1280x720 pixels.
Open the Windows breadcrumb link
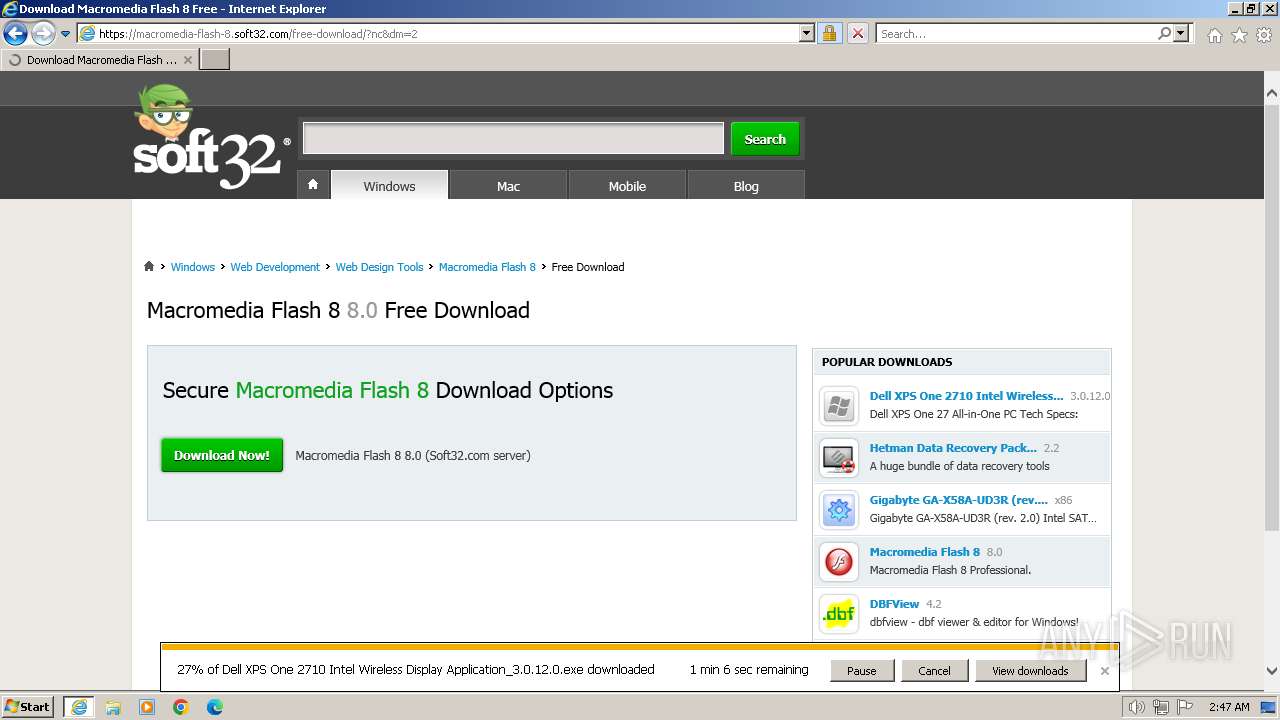click(192, 267)
